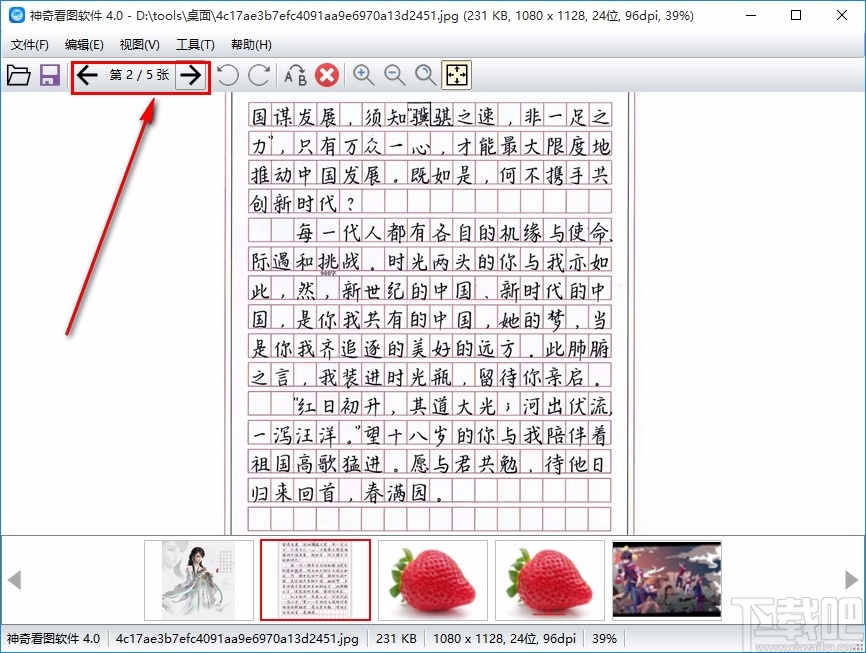Click the AB rename tool icon

click(295, 75)
